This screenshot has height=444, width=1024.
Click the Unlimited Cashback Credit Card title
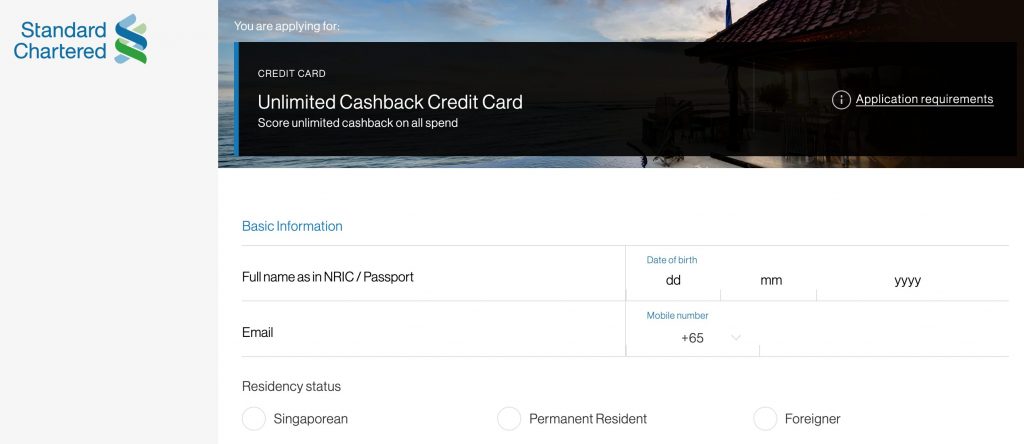[x=390, y=102]
